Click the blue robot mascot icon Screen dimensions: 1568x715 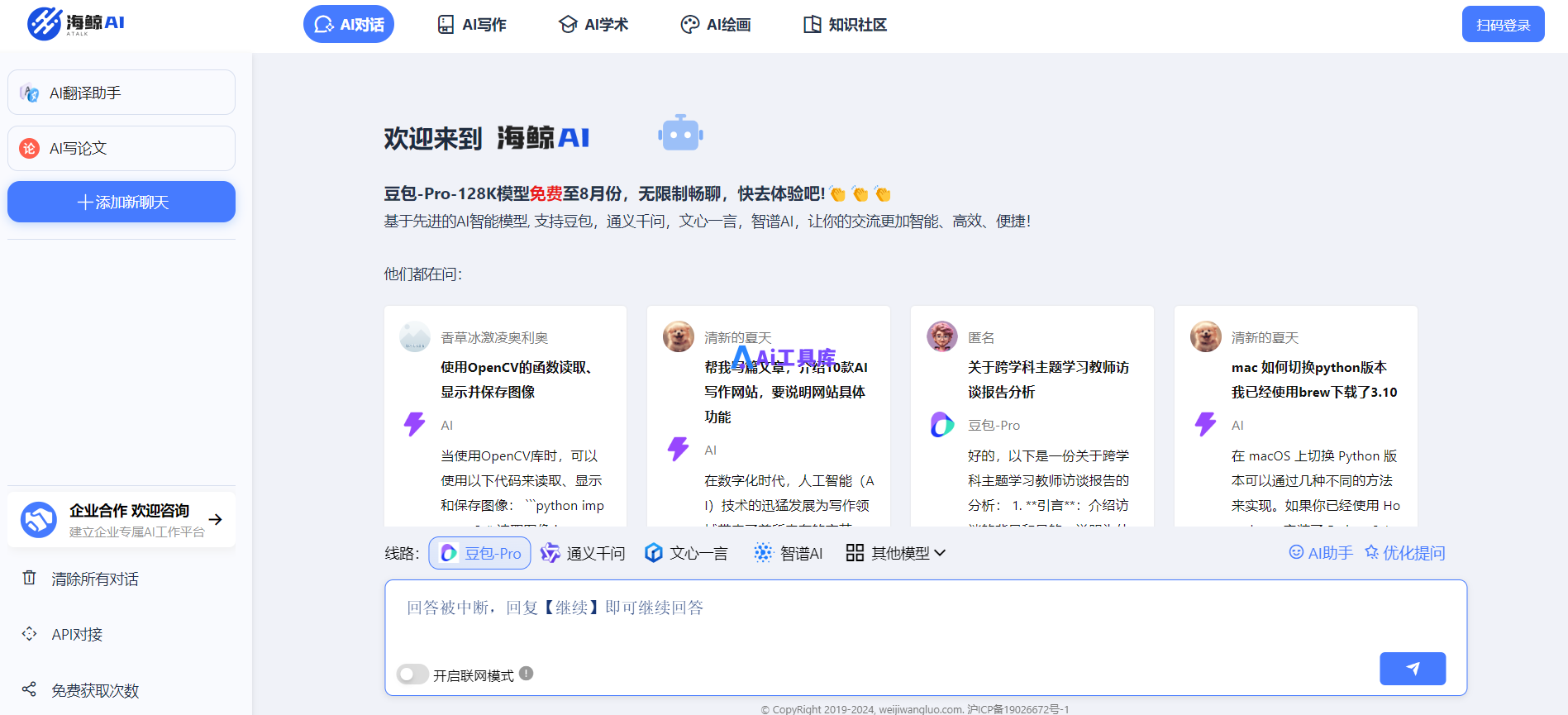pos(680,133)
